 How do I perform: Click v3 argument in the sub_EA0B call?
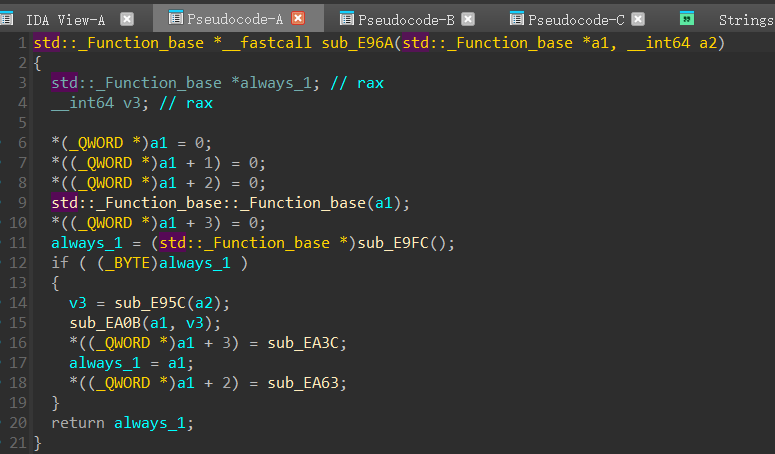(x=195, y=323)
